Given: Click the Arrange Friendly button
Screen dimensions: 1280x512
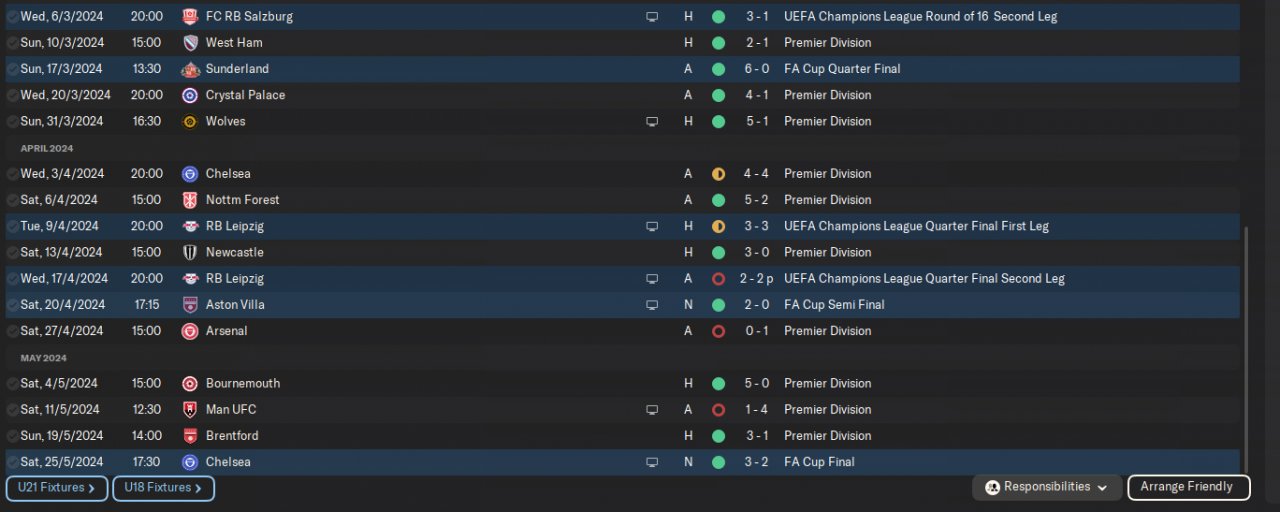Looking at the screenshot, I should pyautogui.click(x=1188, y=487).
